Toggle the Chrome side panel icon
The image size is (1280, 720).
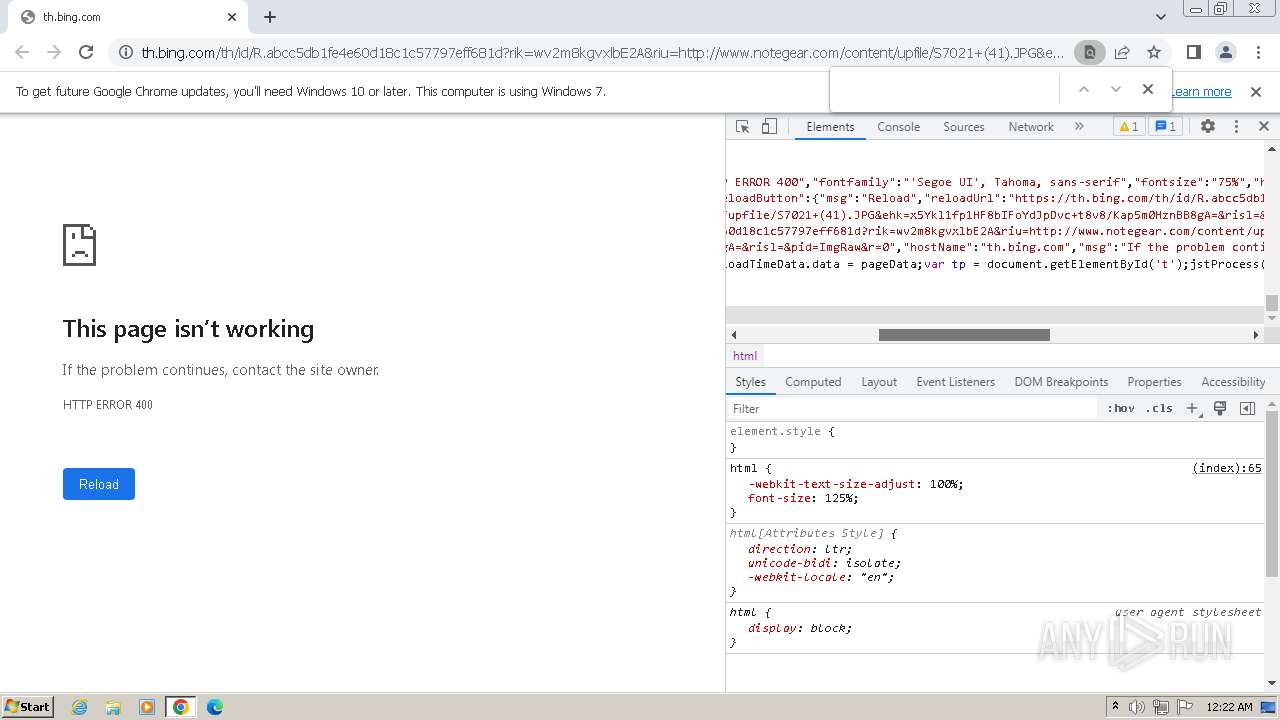point(1193,53)
